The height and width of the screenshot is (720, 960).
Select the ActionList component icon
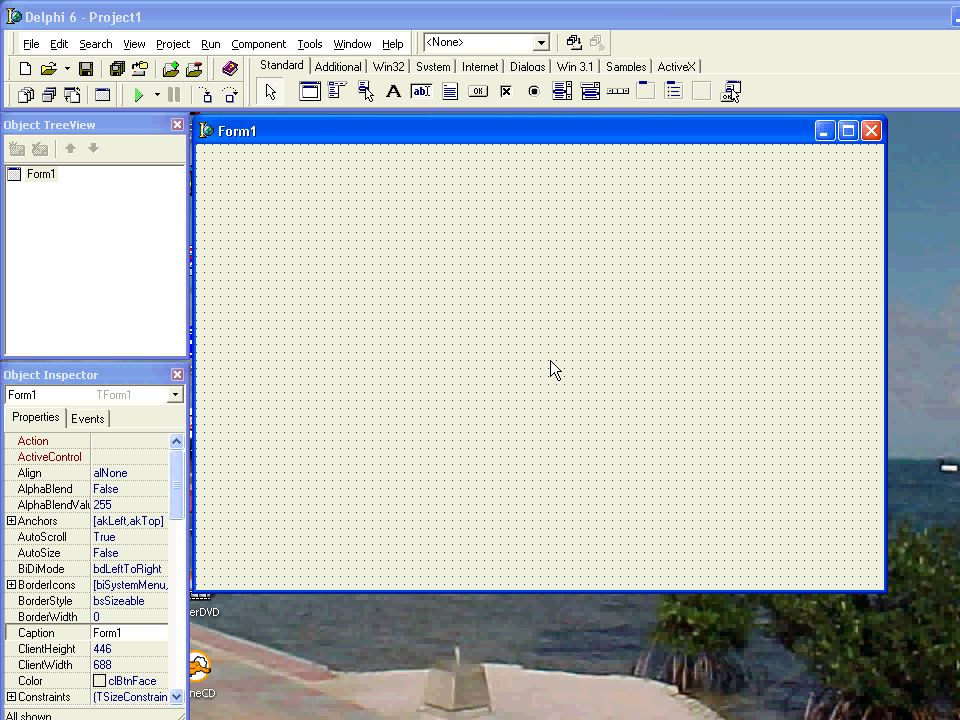click(730, 92)
